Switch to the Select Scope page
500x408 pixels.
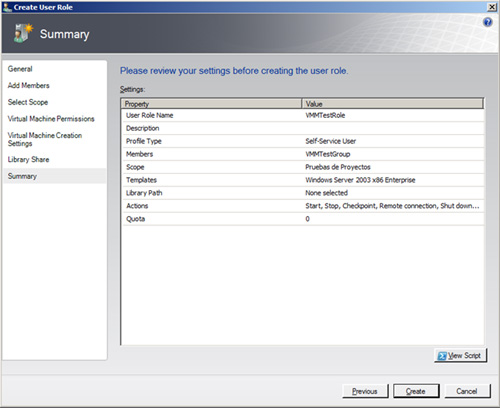28,102
